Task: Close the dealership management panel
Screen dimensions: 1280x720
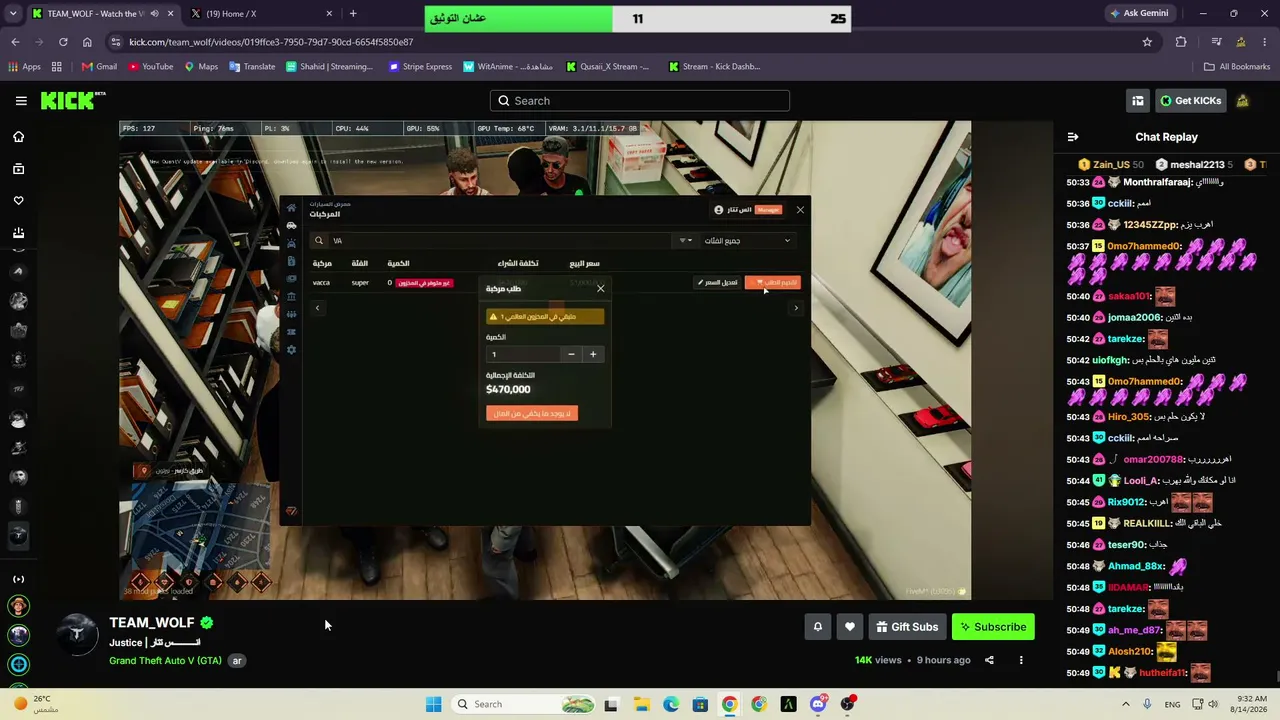Action: pyautogui.click(x=800, y=210)
